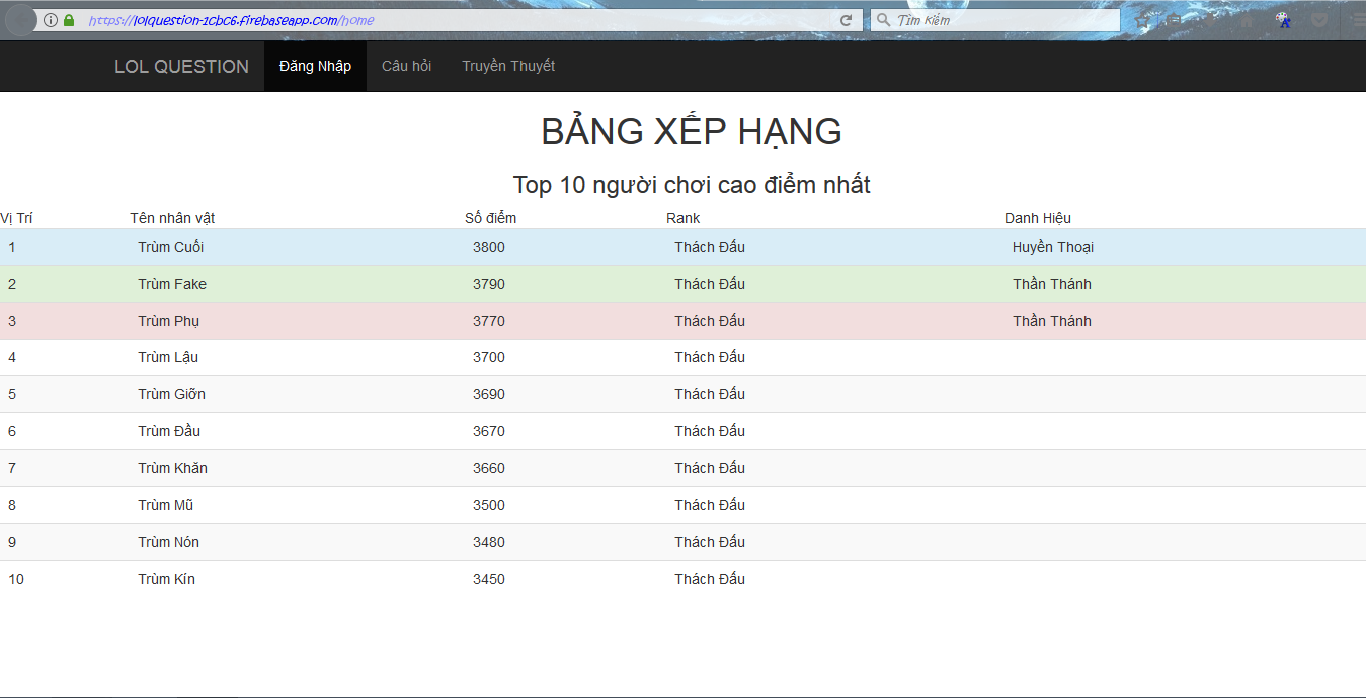This screenshot has height=698, width=1366.
Task: Click the green secure padlock icon
Action: (69, 20)
